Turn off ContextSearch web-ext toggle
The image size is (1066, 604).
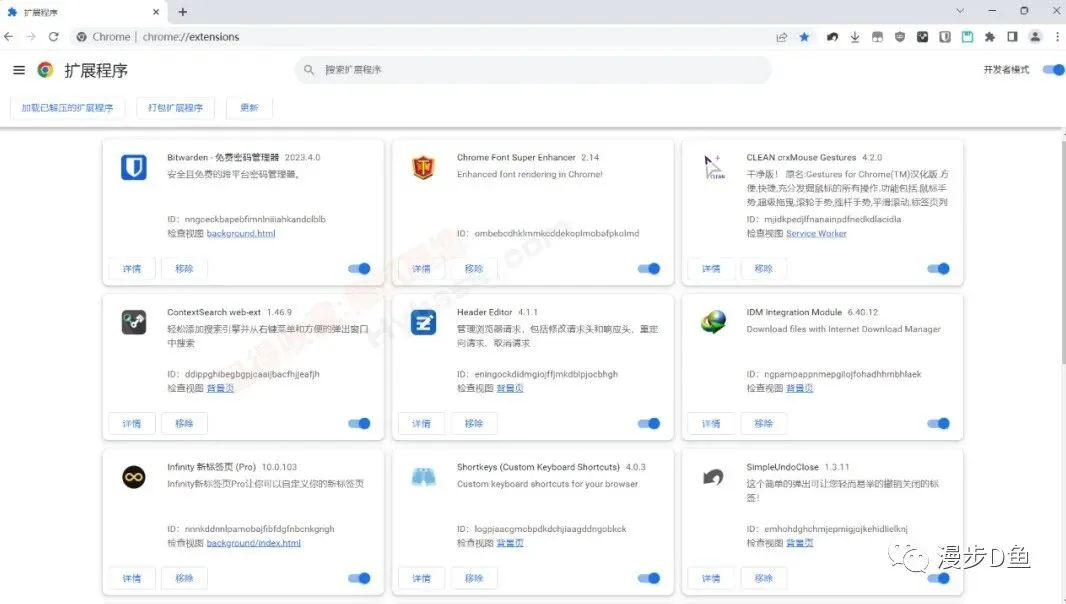pyautogui.click(x=359, y=423)
